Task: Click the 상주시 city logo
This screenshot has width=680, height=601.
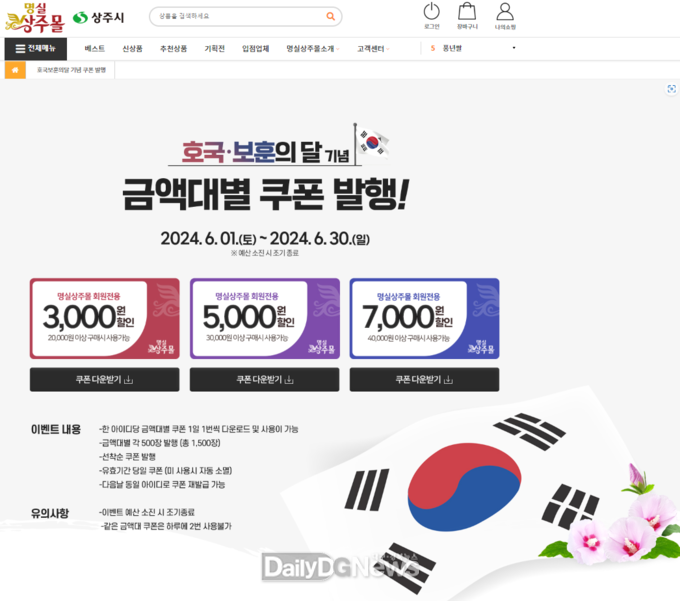Action: pyautogui.click(x=98, y=18)
